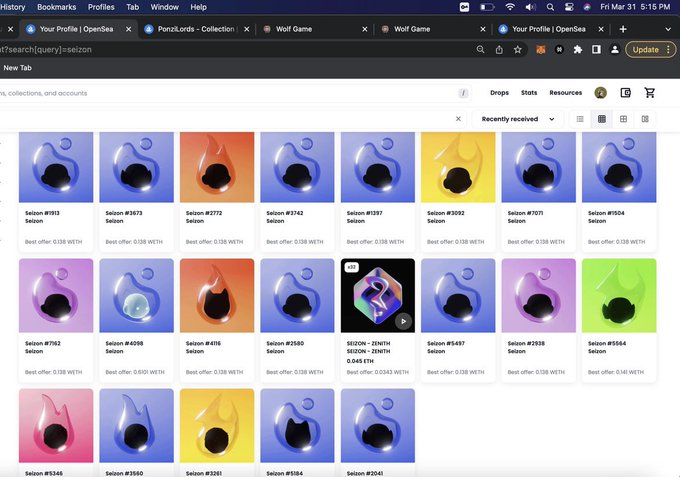680x477 pixels.
Task: Open Seizon #5184 cat-shaped thumbnail
Action: [297, 425]
